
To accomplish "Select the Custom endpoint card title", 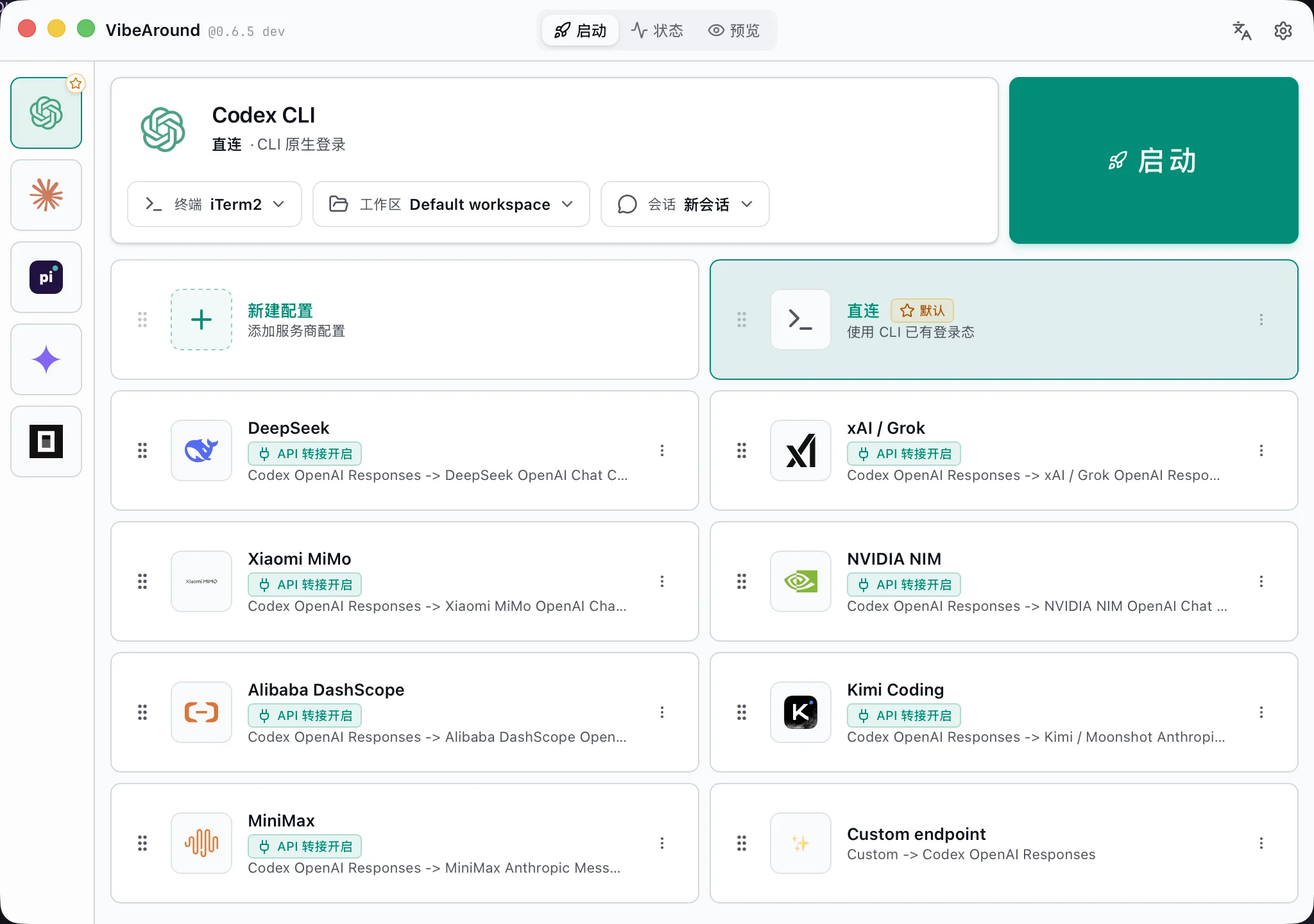I will (916, 834).
